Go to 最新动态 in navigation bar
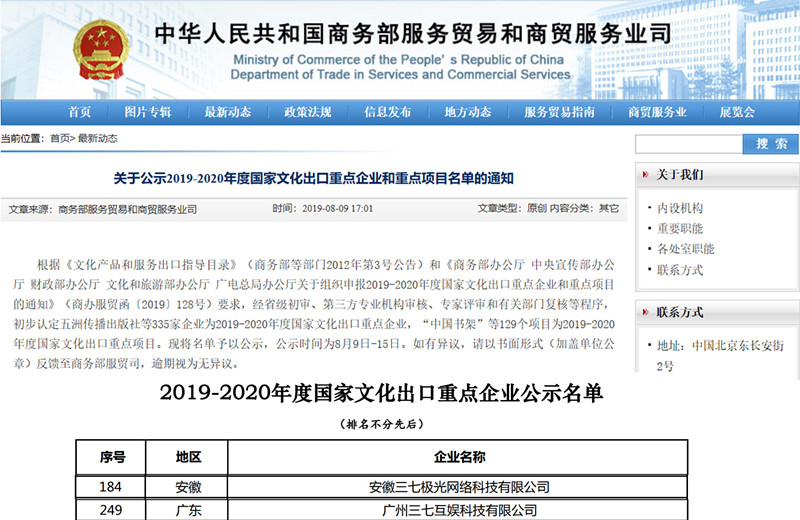This screenshot has width=800, height=520. click(x=227, y=112)
